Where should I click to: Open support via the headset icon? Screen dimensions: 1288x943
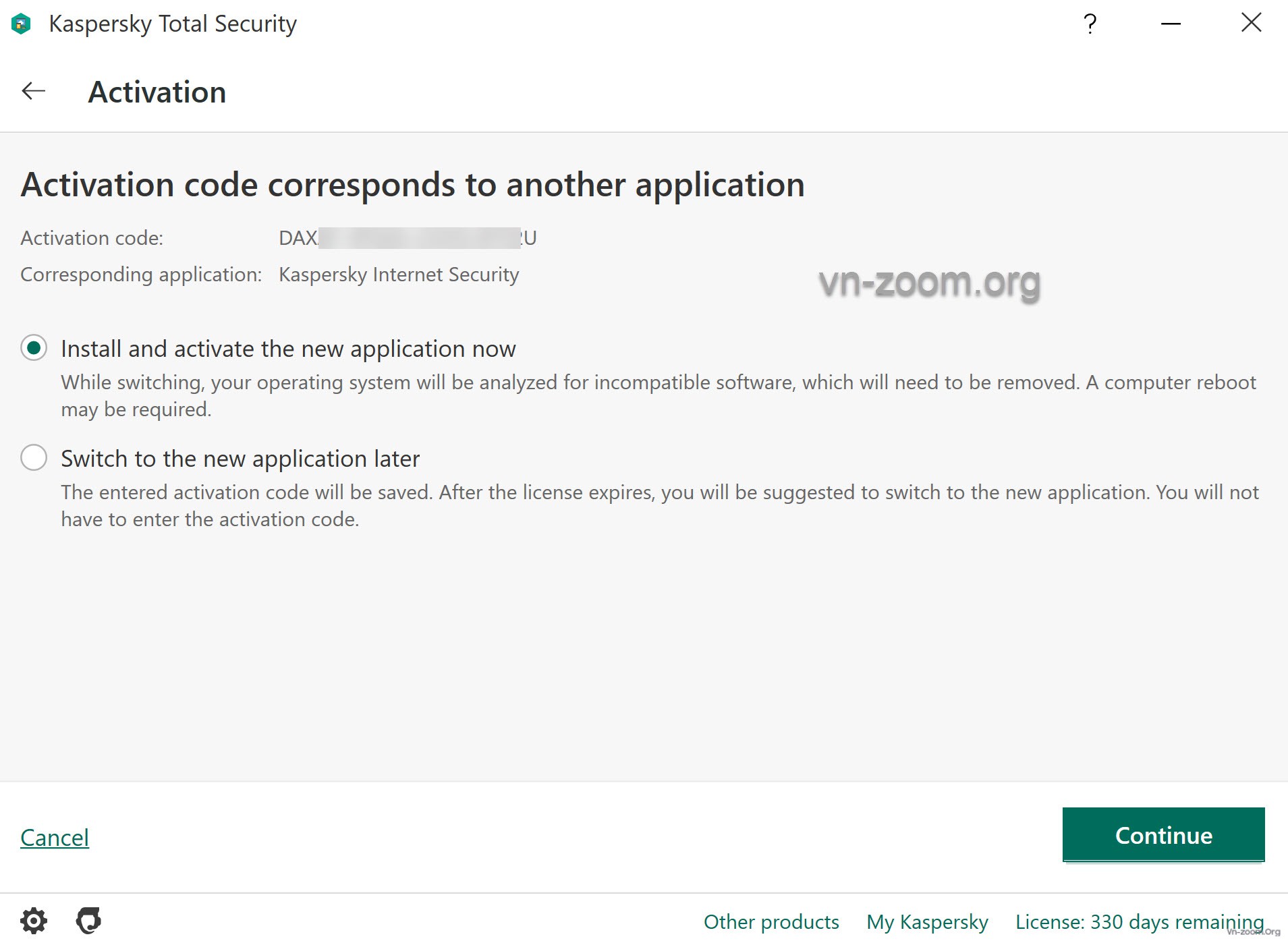(88, 921)
